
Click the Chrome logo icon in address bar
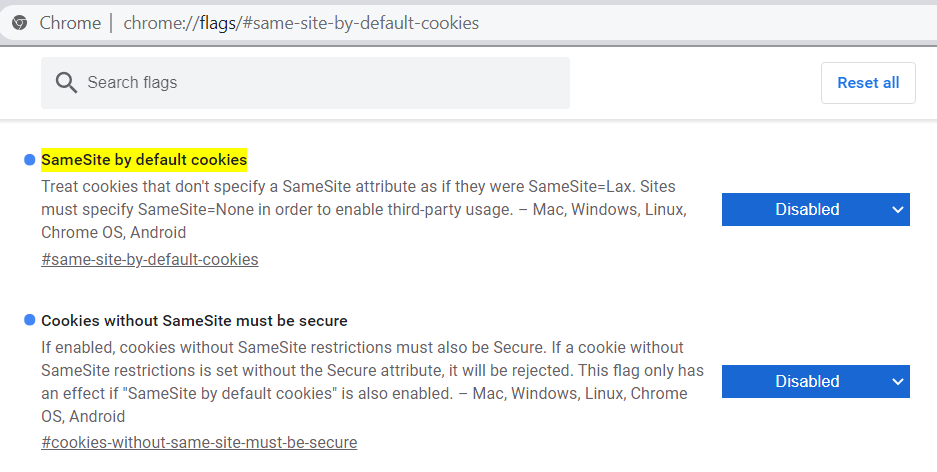pos(19,23)
